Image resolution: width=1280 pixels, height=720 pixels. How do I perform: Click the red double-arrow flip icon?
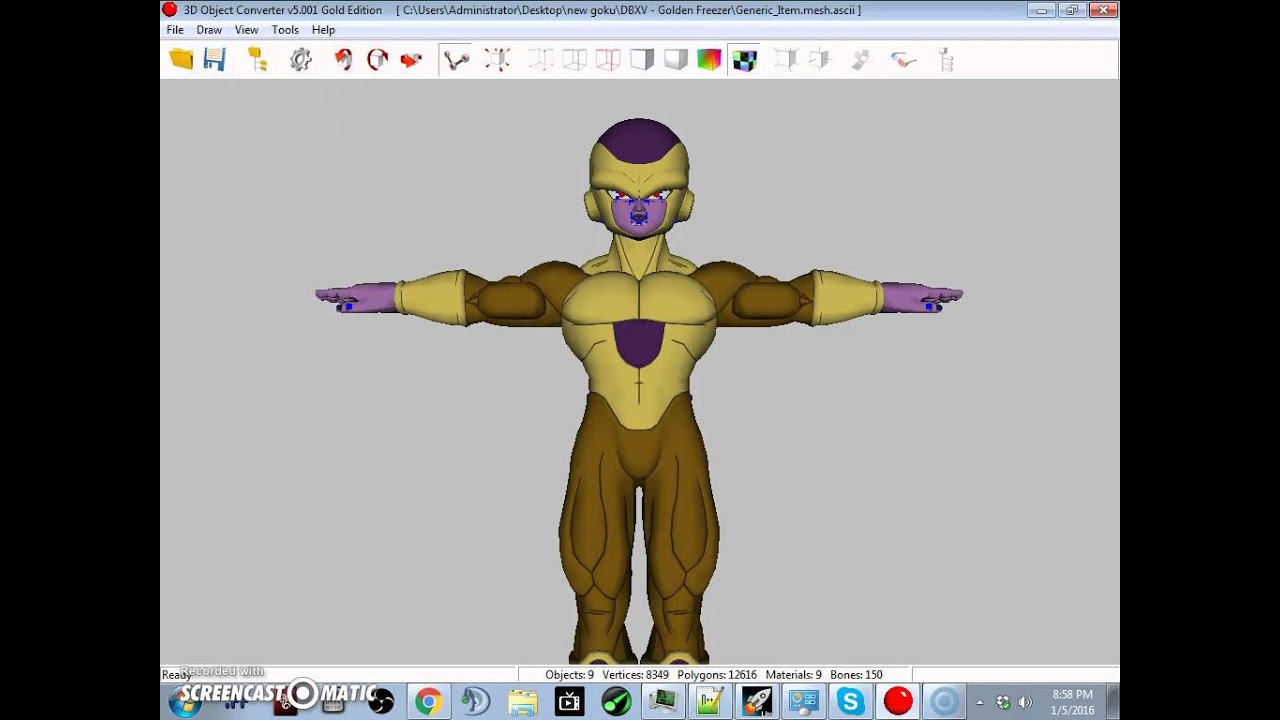(411, 60)
